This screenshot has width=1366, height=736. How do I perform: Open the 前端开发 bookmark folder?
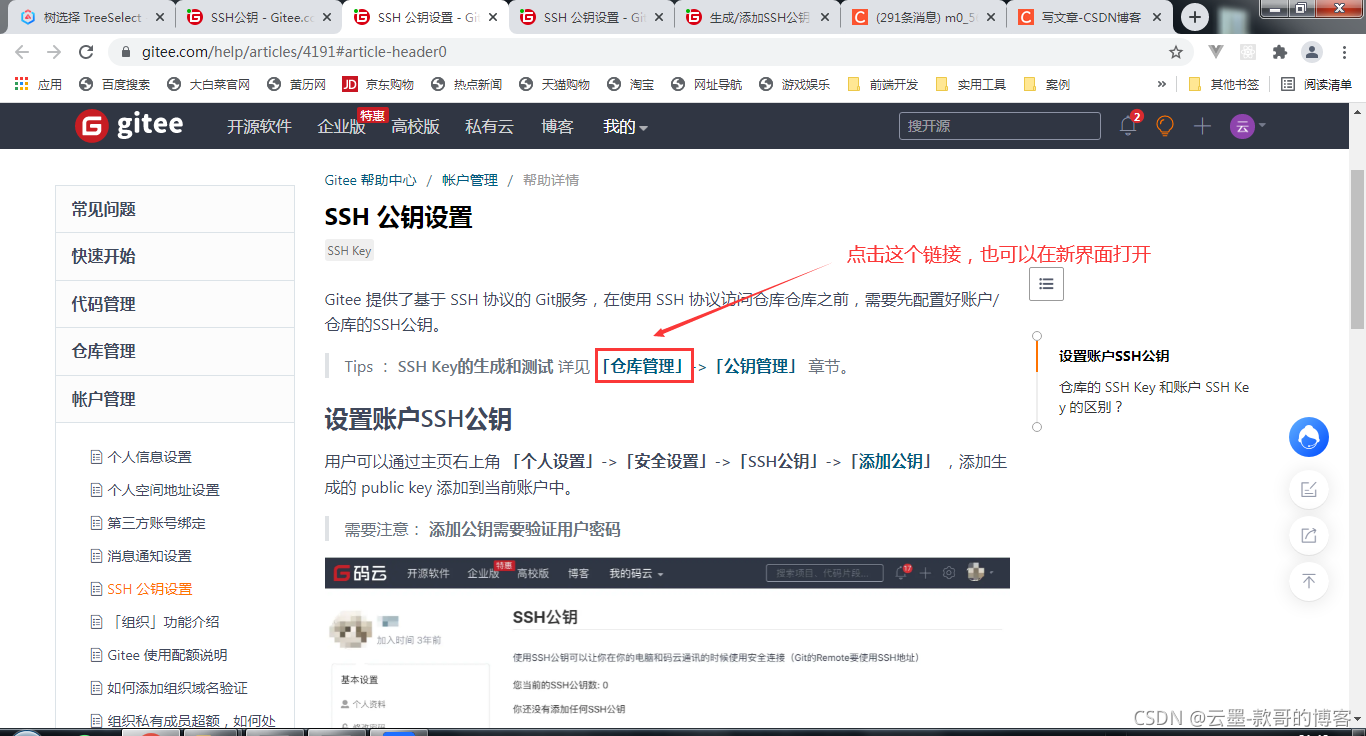click(882, 84)
